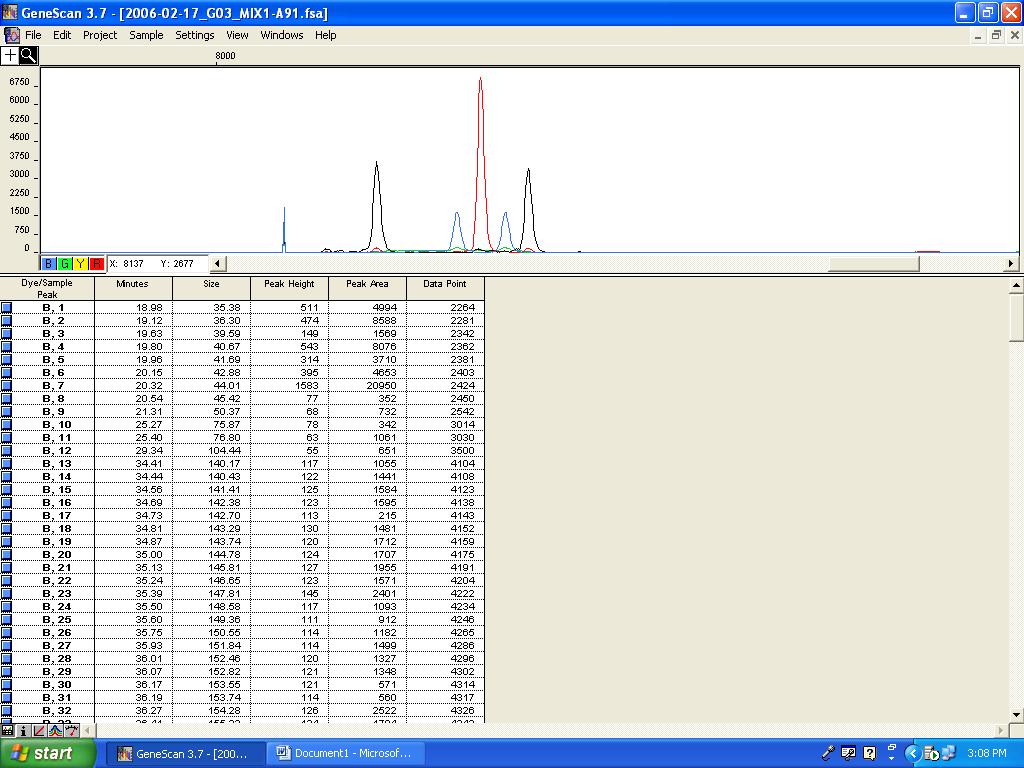The width and height of the screenshot is (1024, 768).
Task: Toggle the blue marker for row B, 32
Action: [x=7, y=710]
